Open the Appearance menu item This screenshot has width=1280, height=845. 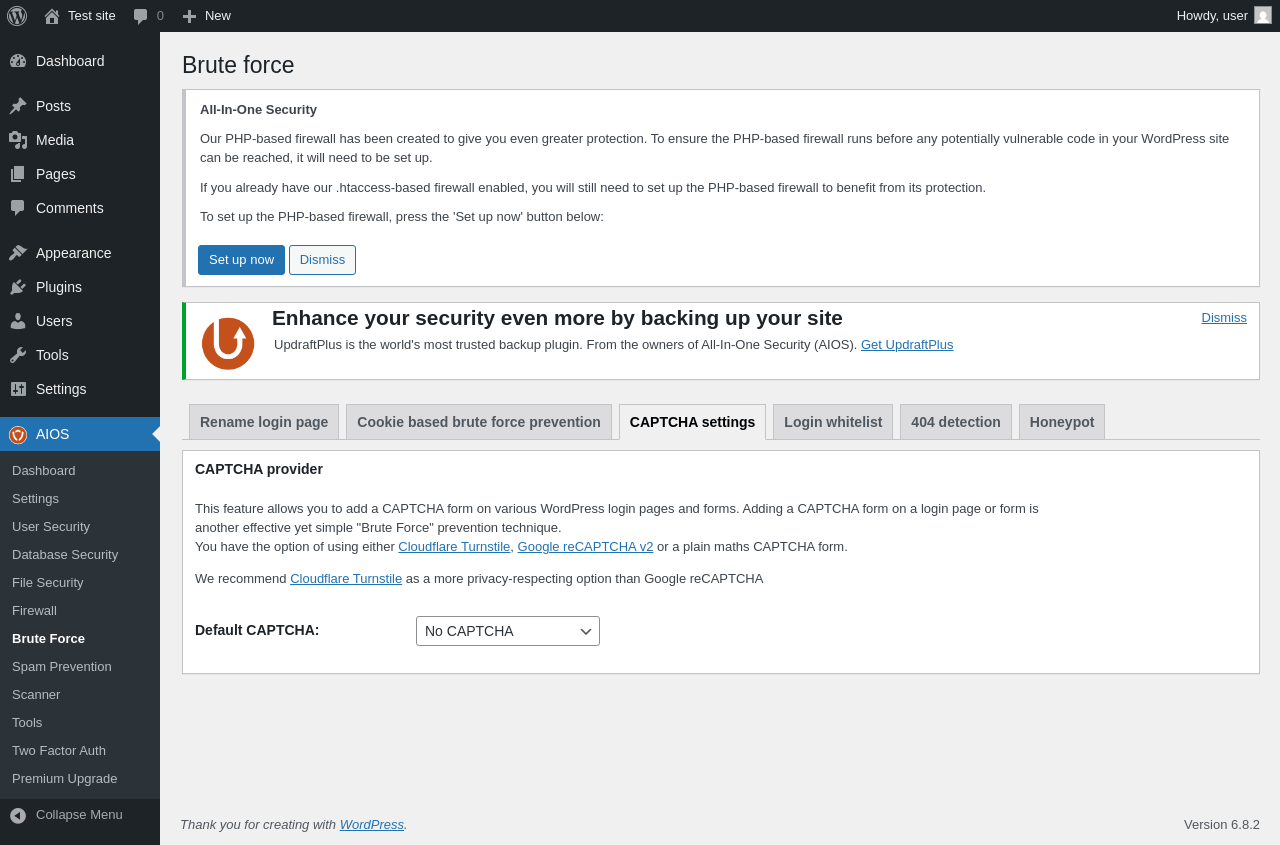(80, 253)
